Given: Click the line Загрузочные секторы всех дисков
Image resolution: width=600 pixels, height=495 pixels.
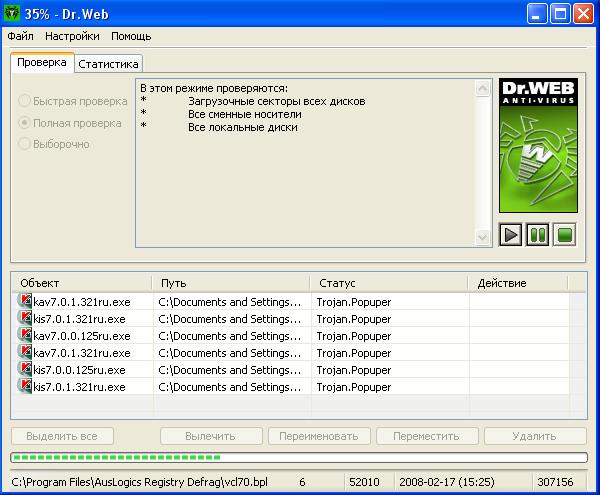Looking at the screenshot, I should 277,101.
